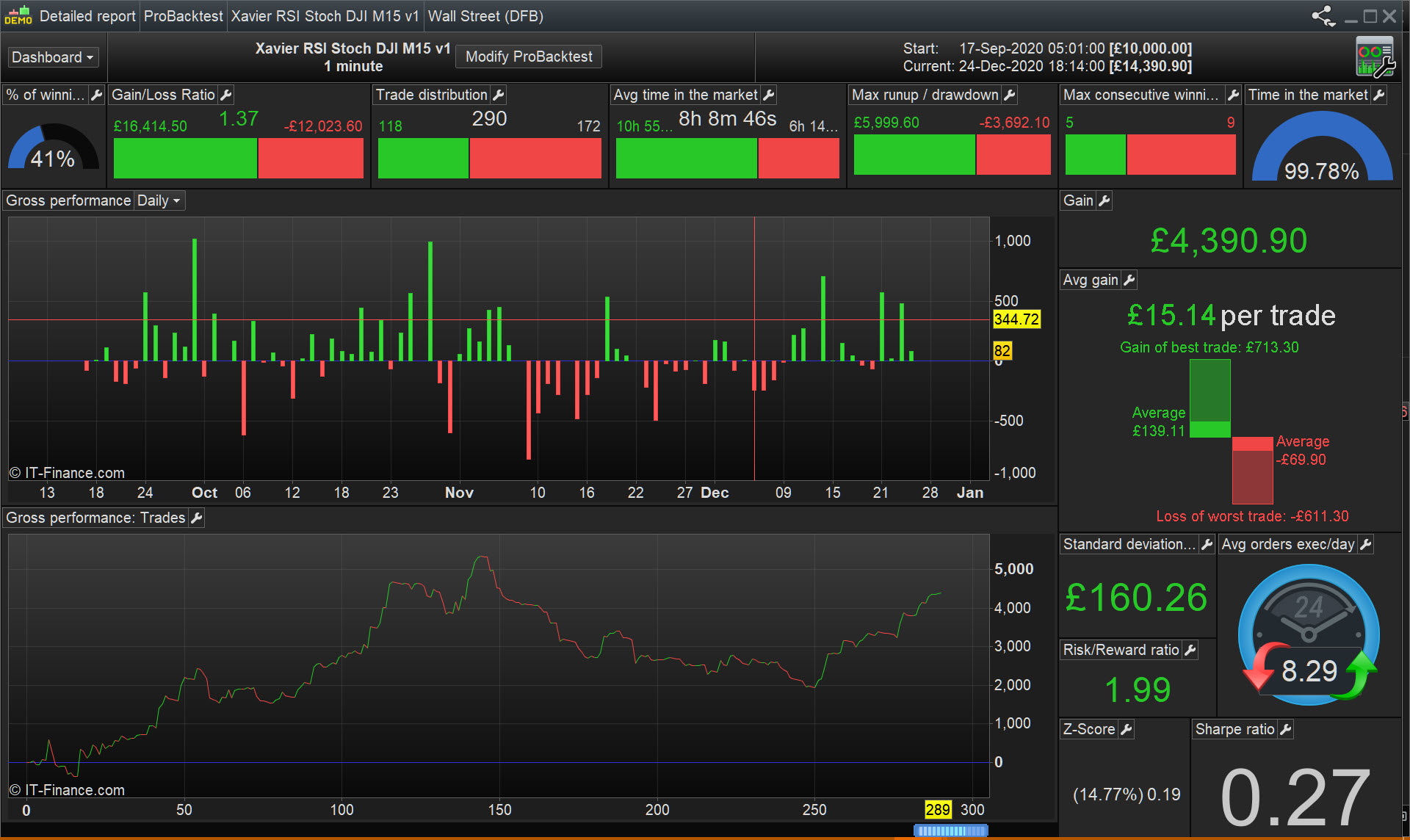
Task: Open Gross performance Trades chart wrench
Action: click(x=196, y=518)
